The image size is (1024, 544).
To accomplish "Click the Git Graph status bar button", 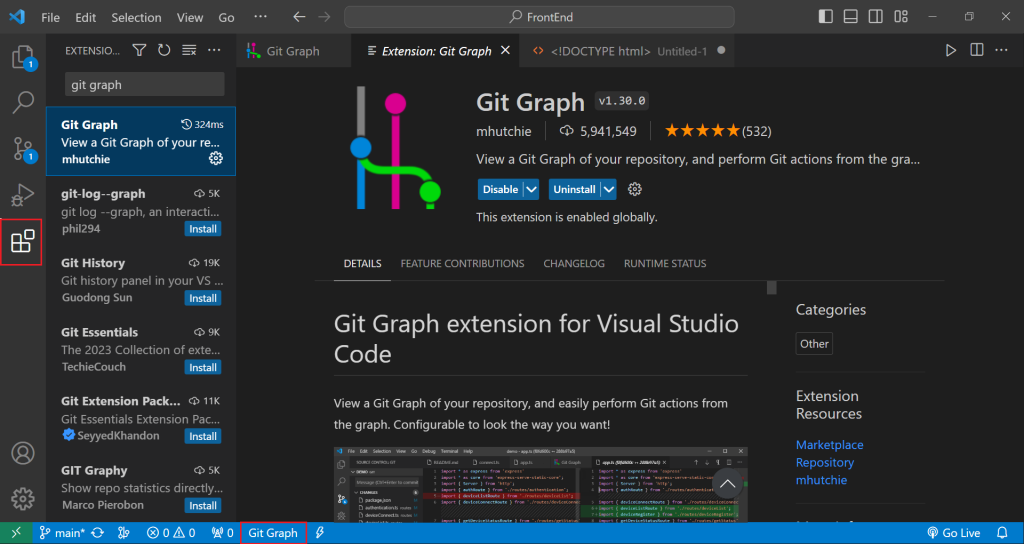I will coord(273,533).
